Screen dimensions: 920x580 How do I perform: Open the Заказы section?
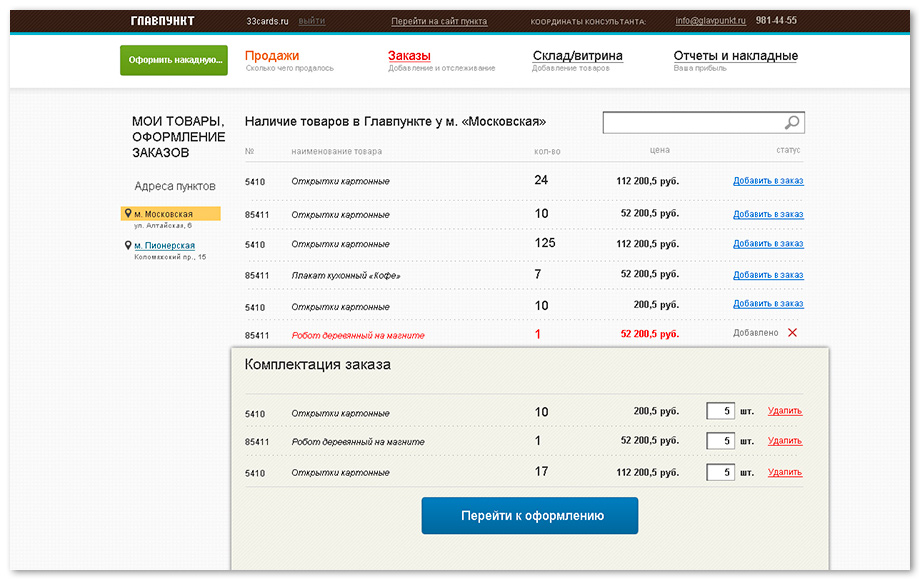coord(409,56)
